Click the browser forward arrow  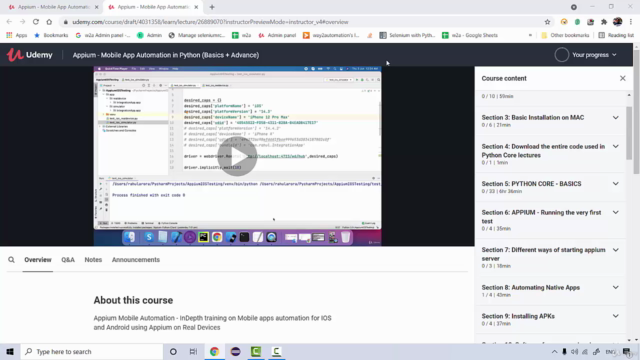(22, 22)
